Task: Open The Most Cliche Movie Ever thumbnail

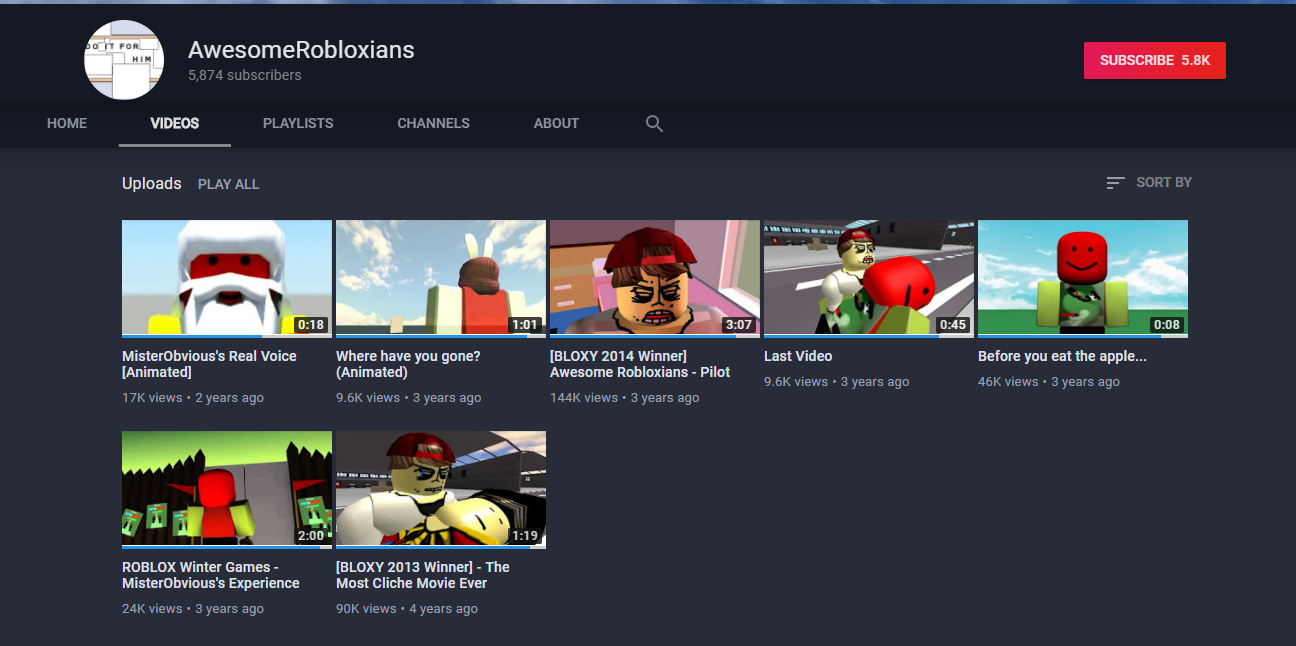Action: point(441,490)
